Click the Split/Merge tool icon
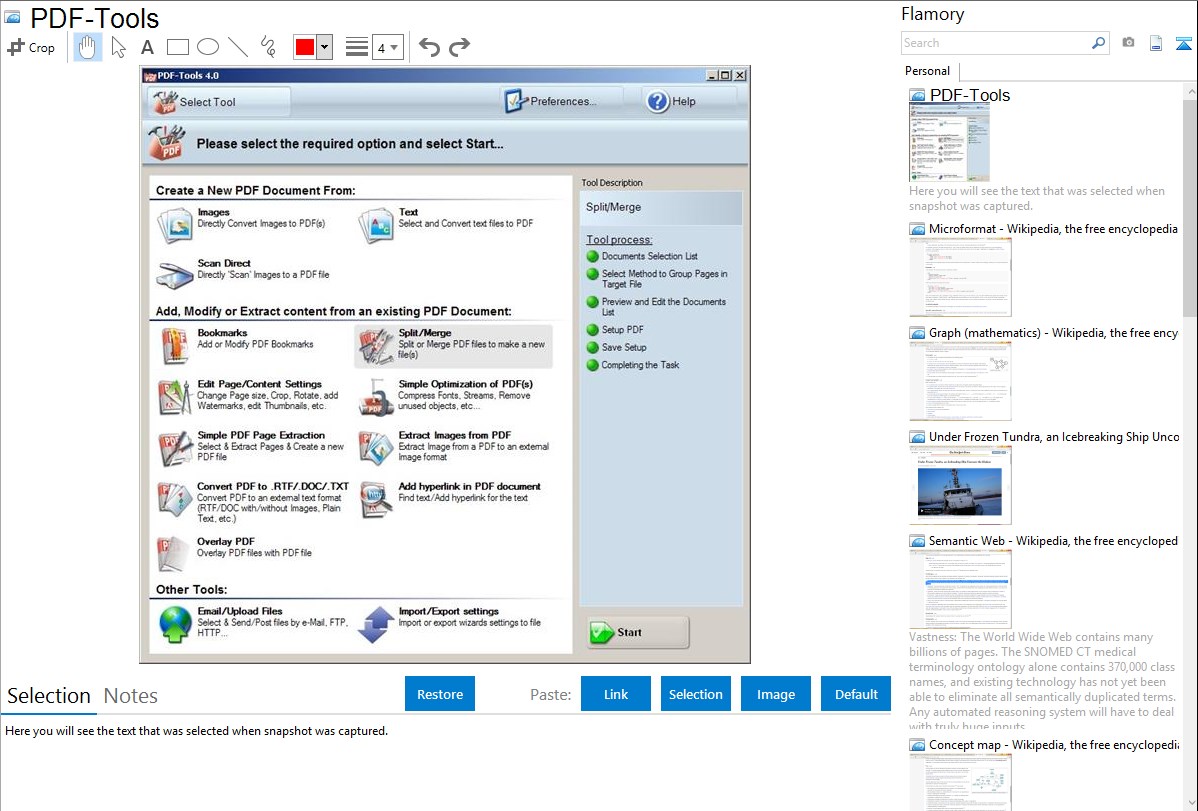 tap(376, 346)
